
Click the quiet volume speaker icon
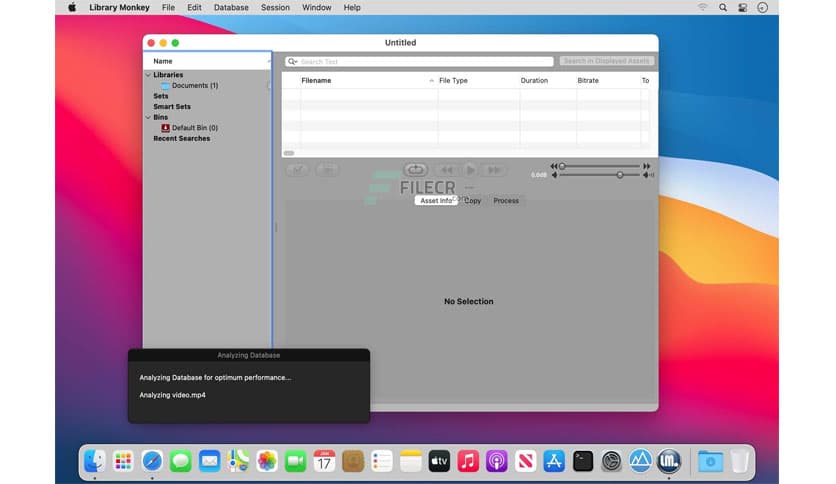pos(554,175)
